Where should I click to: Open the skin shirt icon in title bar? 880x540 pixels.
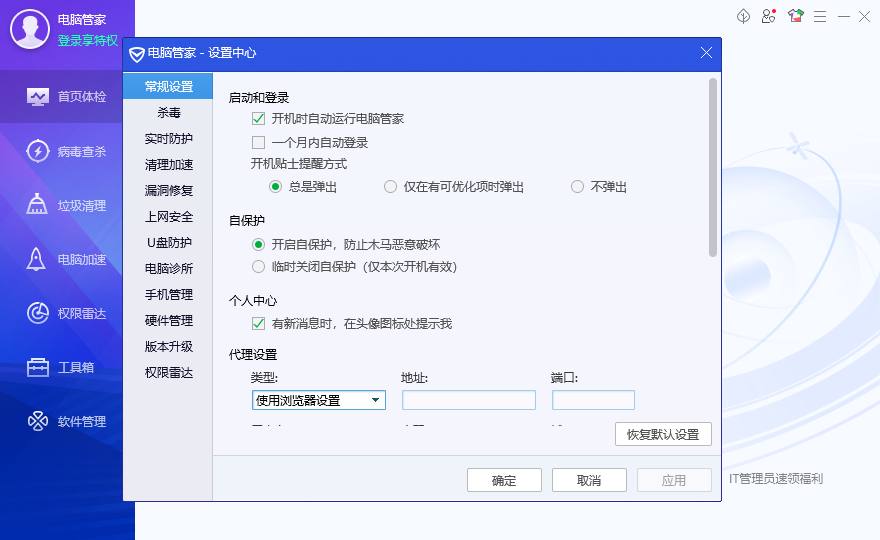795,16
